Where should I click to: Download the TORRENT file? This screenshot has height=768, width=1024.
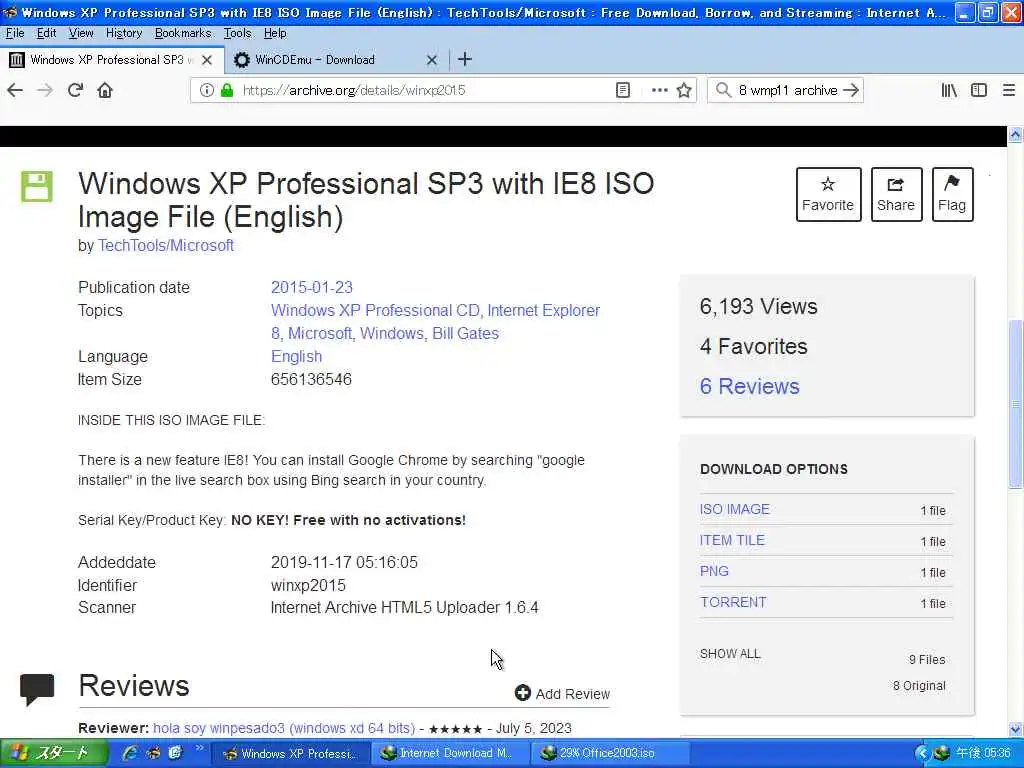[733, 602]
